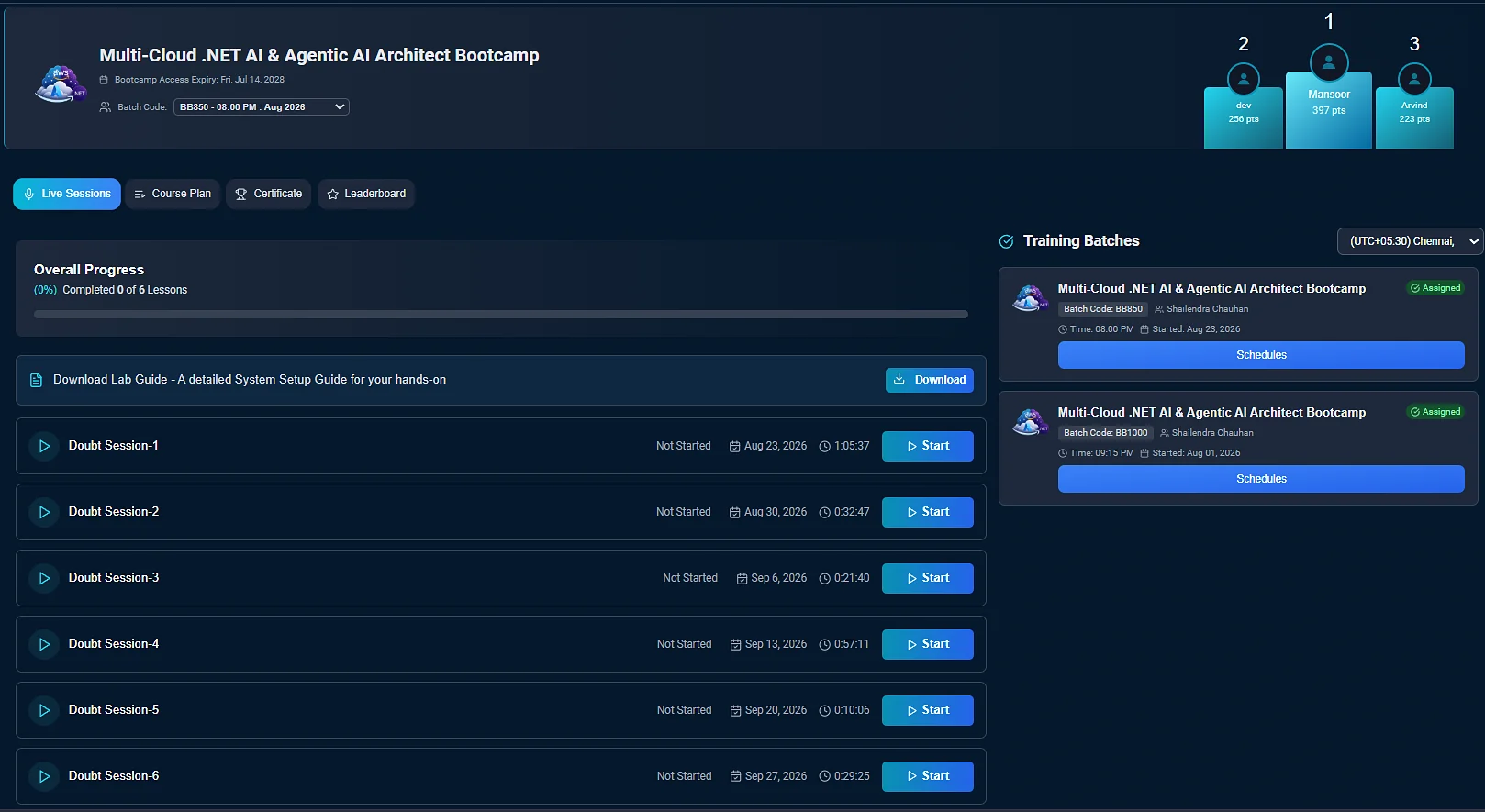Viewport: 1485px width, 812px height.
Task: Click the play icon beside Doubt Session-4
Action: click(x=44, y=644)
